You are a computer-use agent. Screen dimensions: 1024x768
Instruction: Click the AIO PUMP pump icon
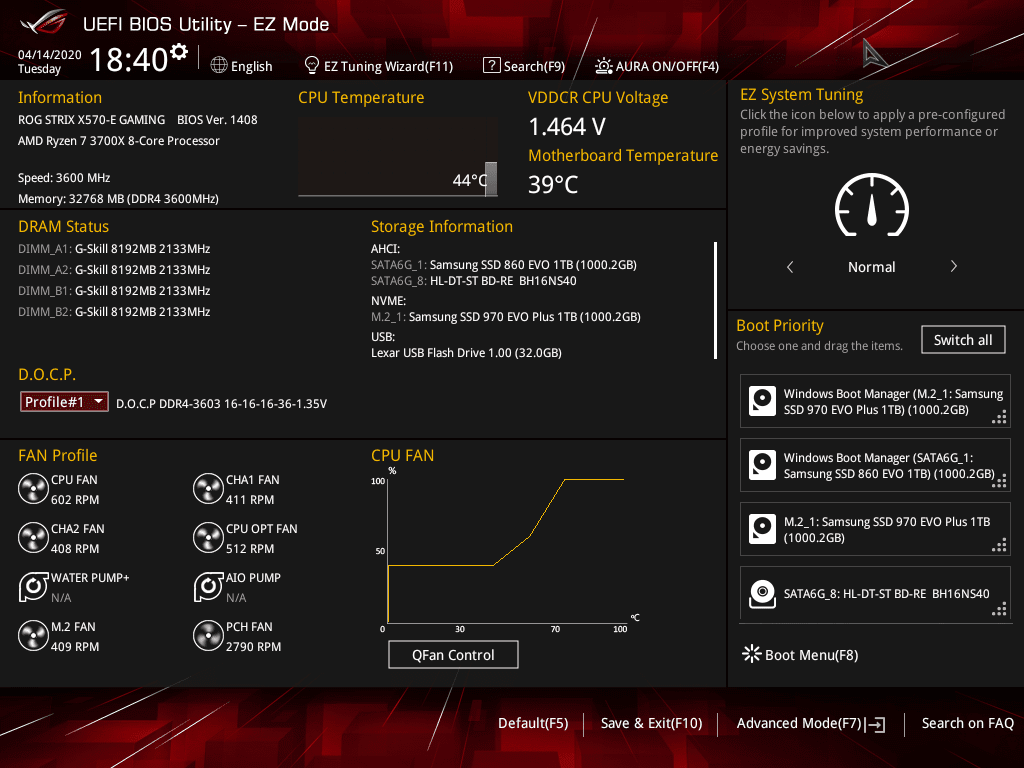[x=208, y=587]
